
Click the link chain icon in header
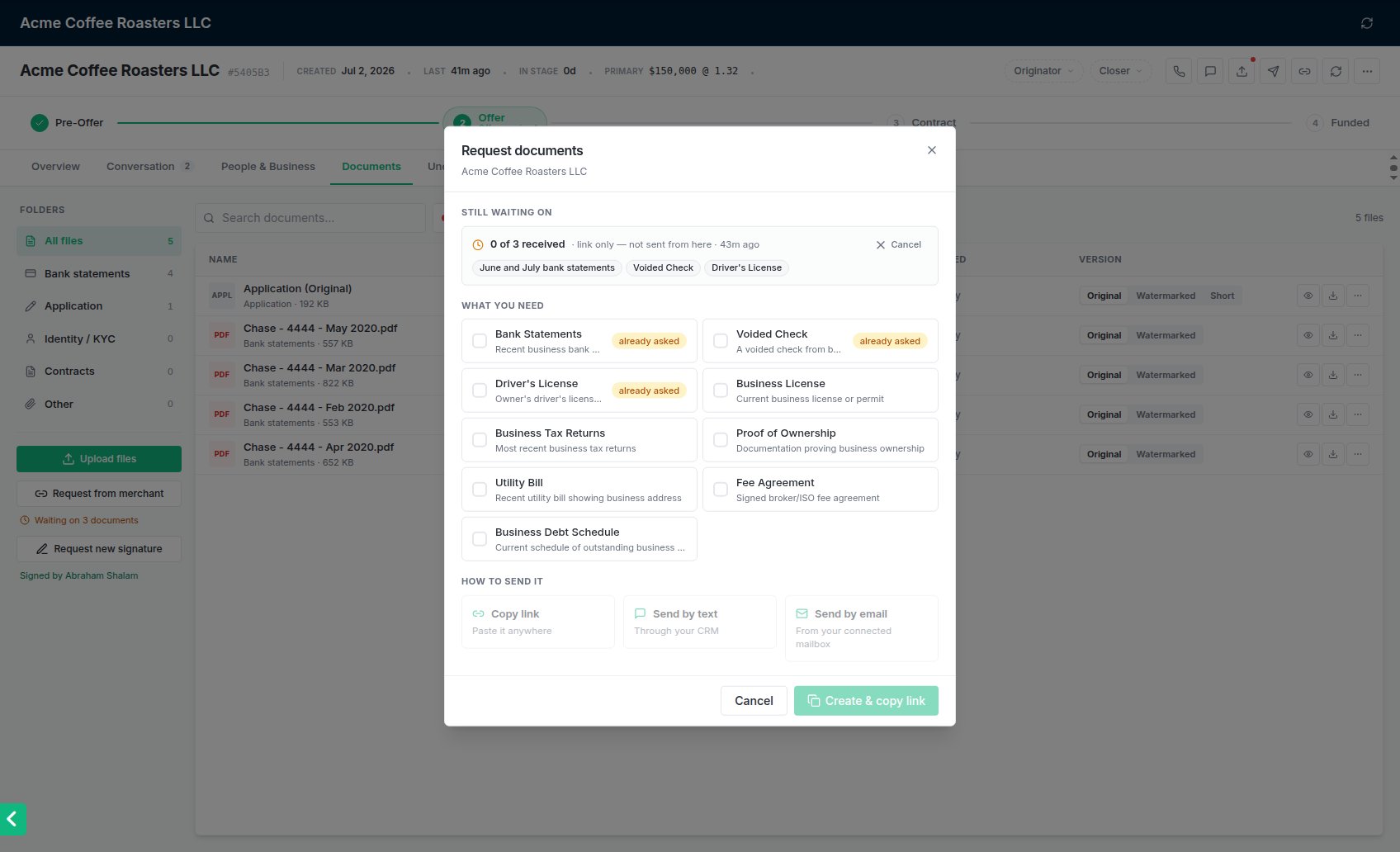(1304, 71)
